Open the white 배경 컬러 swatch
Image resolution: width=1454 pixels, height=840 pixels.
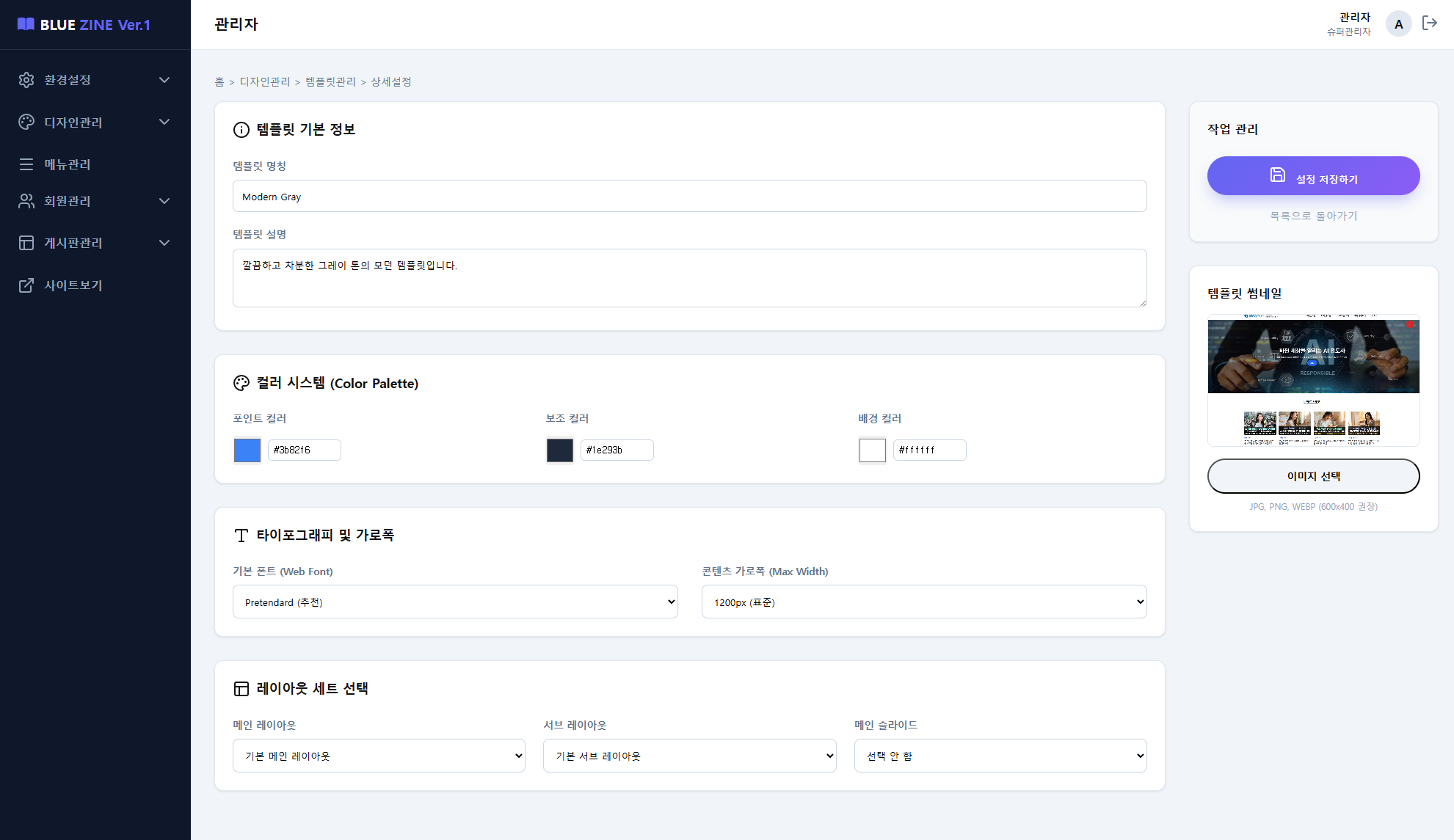(873, 450)
